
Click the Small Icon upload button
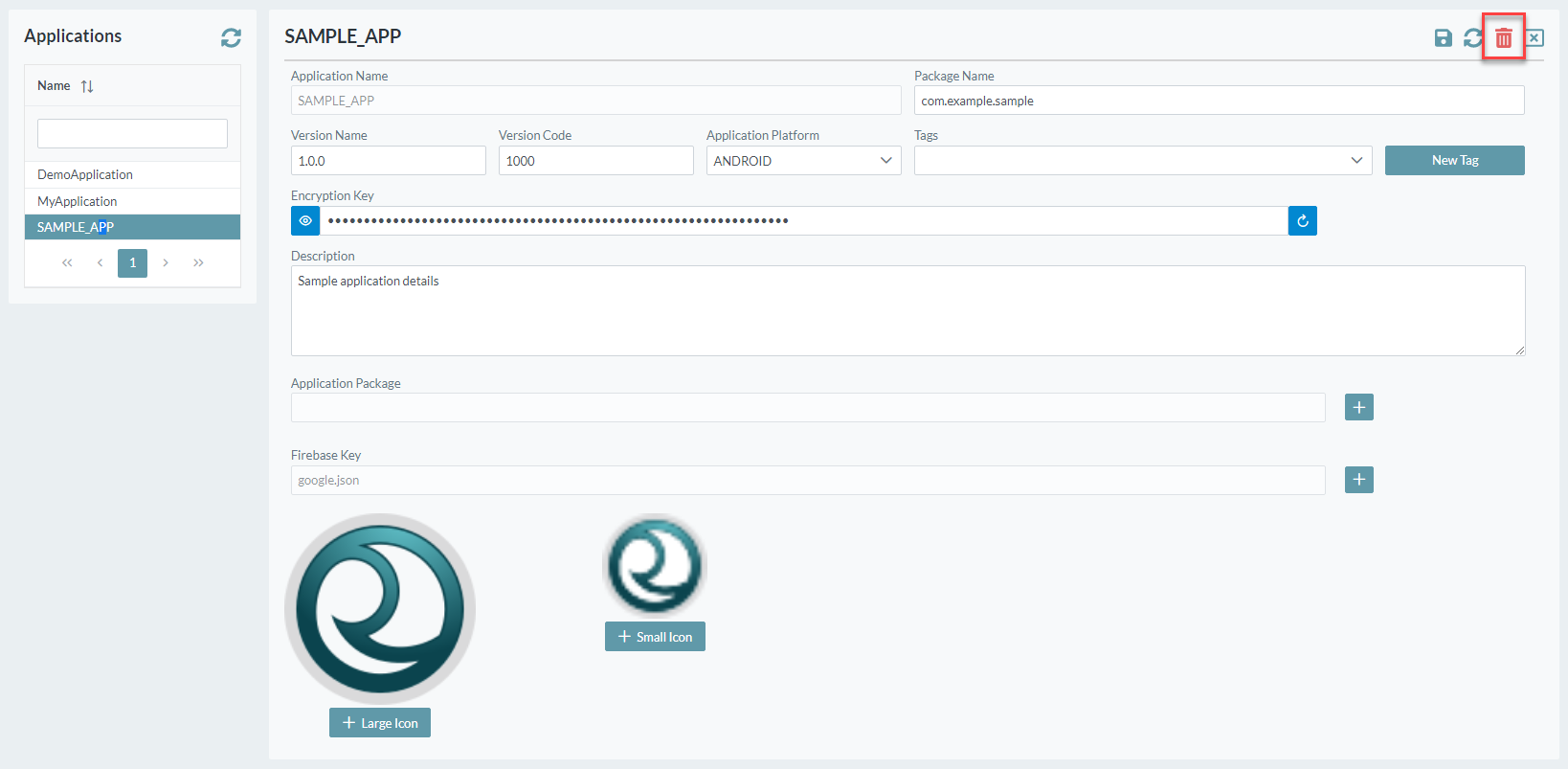coord(655,637)
